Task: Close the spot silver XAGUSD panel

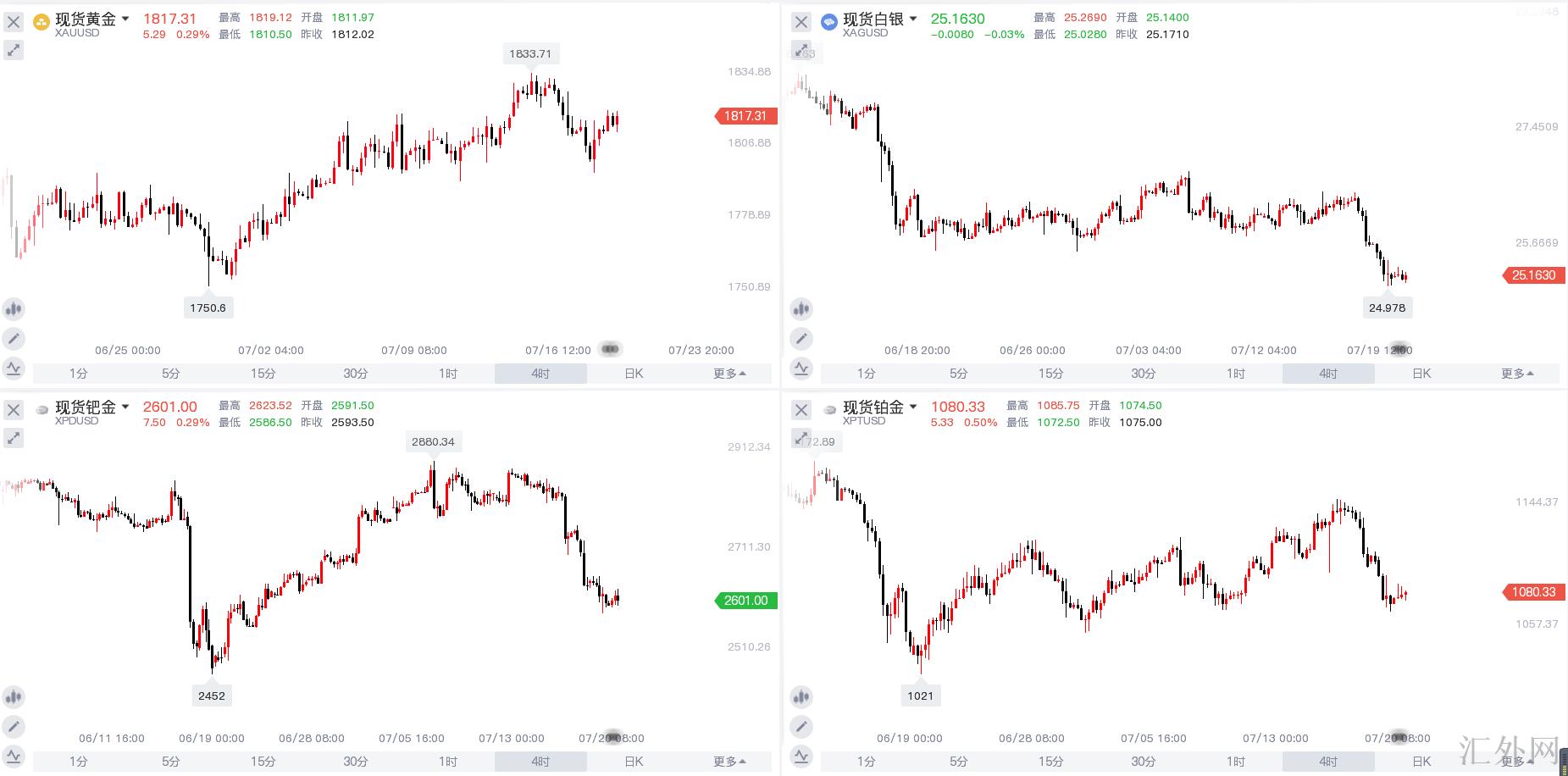Action: (801, 22)
